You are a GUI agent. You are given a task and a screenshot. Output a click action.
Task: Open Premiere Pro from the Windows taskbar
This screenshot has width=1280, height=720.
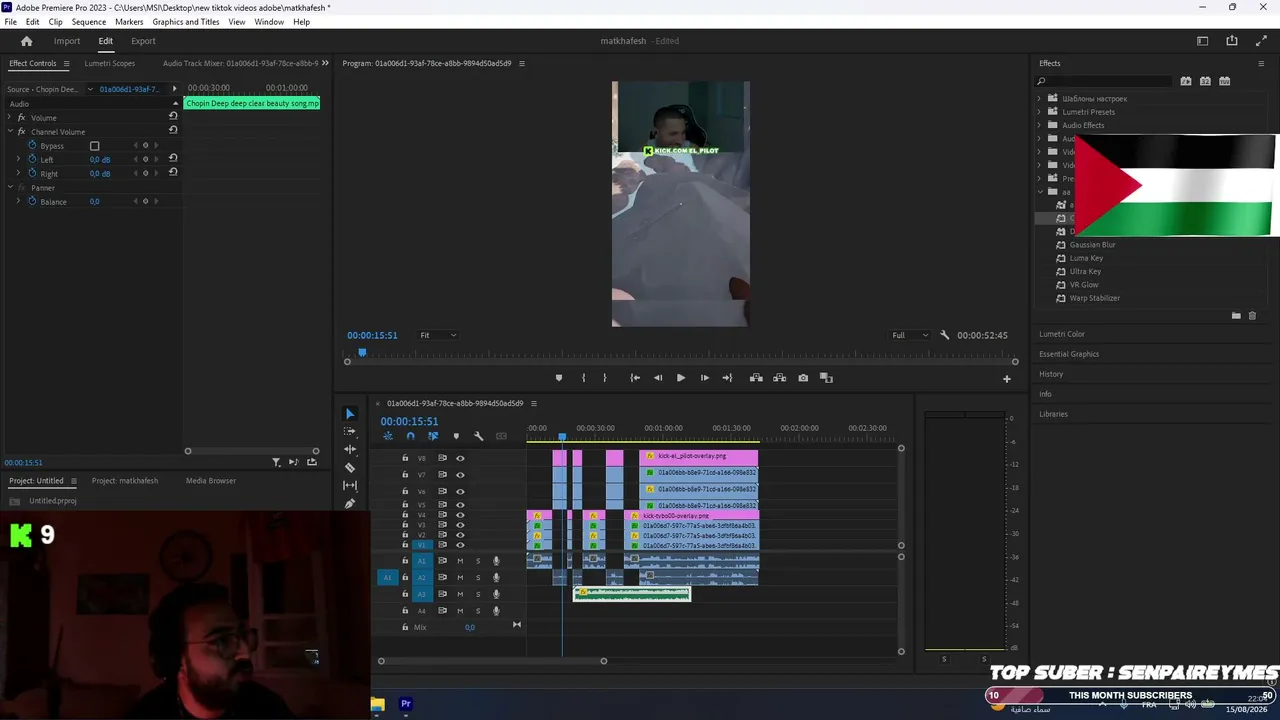(x=406, y=704)
